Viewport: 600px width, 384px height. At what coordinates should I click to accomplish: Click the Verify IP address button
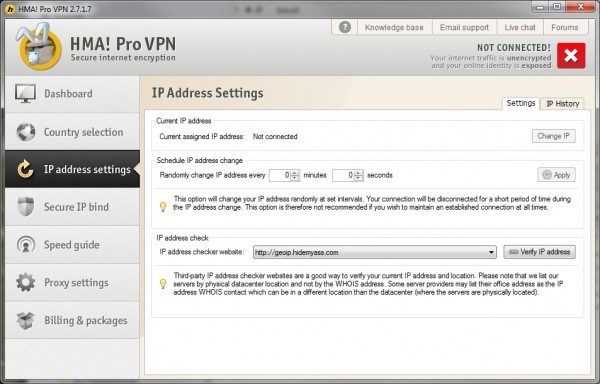pyautogui.click(x=539, y=252)
